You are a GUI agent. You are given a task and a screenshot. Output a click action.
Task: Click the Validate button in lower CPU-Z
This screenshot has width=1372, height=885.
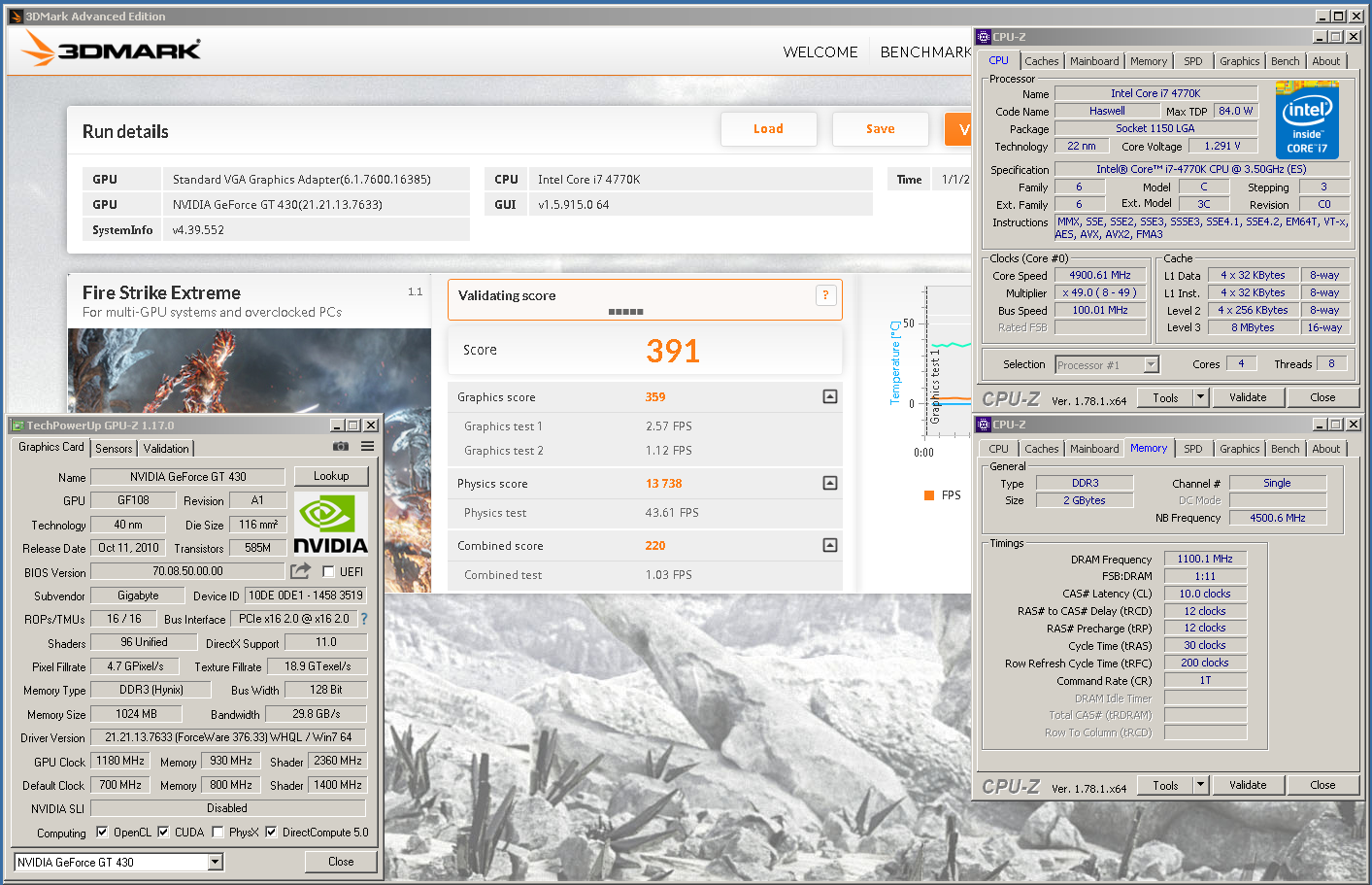[1248, 785]
